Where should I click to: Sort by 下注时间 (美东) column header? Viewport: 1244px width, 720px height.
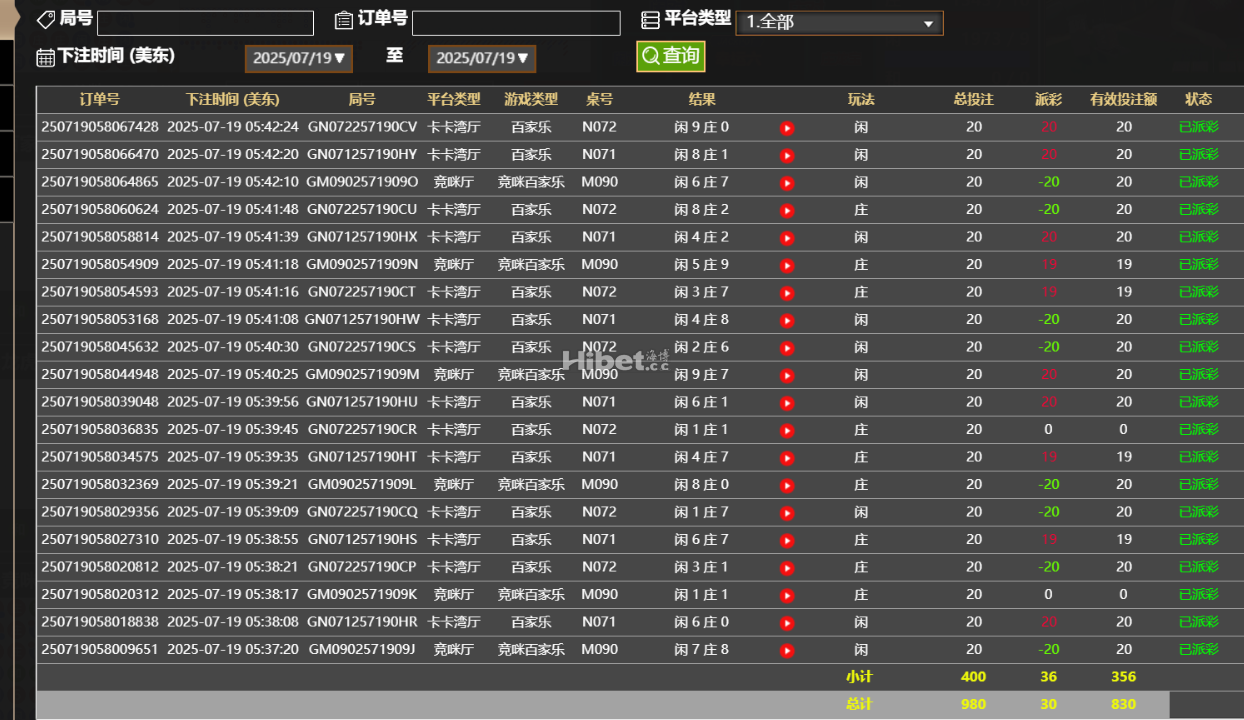(232, 100)
